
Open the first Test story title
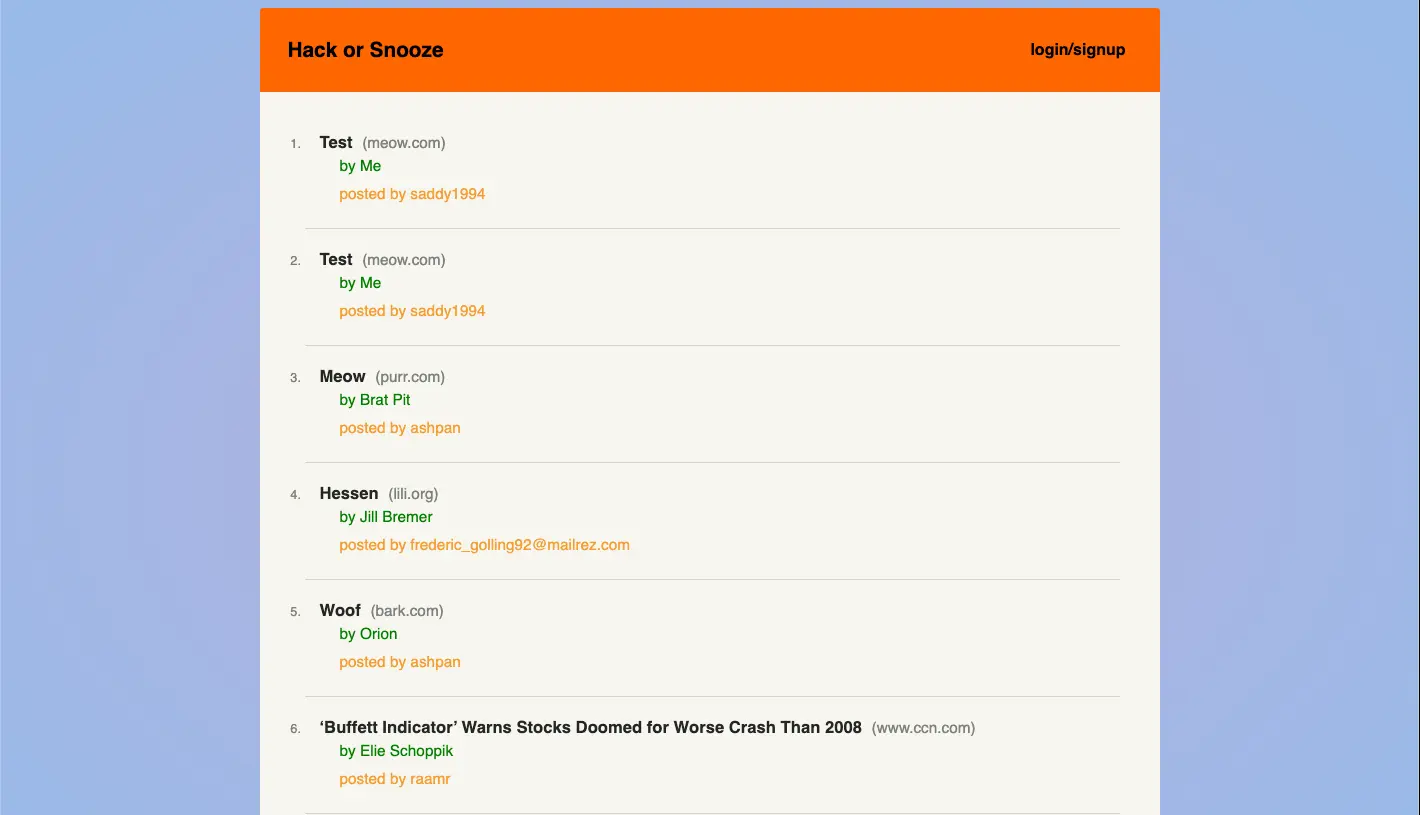pyautogui.click(x=336, y=143)
